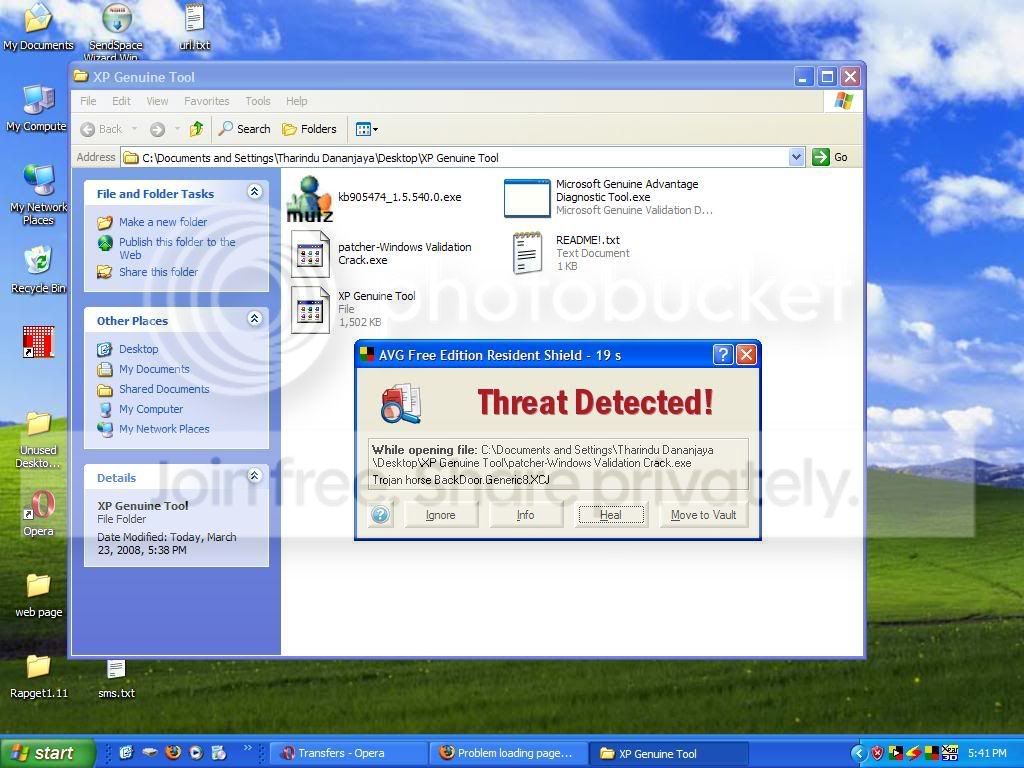Launch Firefox from quick launch bar

(x=173, y=752)
